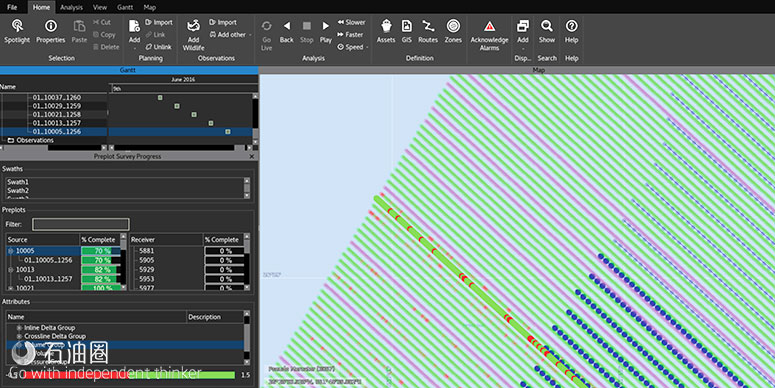Collapse the 10005 source node
The width and height of the screenshot is (775, 388).
[10, 251]
